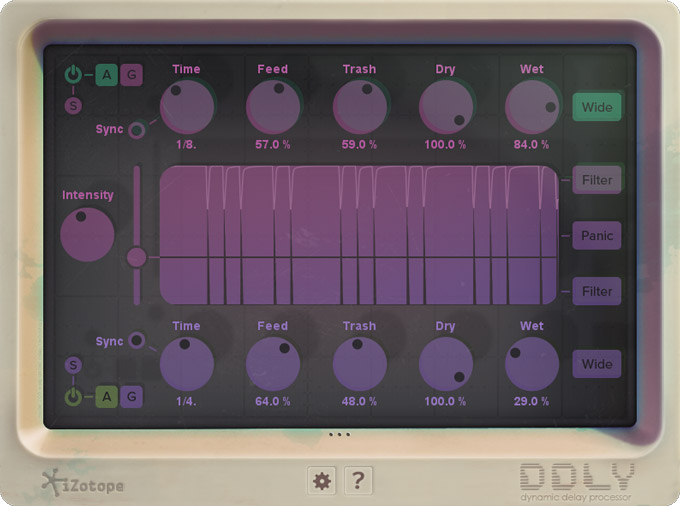Click the lower Filter button
680x506 pixels.
point(597,291)
